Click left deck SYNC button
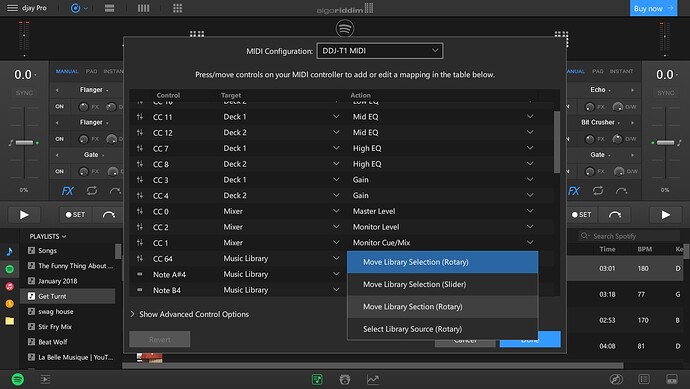This screenshot has width=690, height=389. tap(24, 93)
